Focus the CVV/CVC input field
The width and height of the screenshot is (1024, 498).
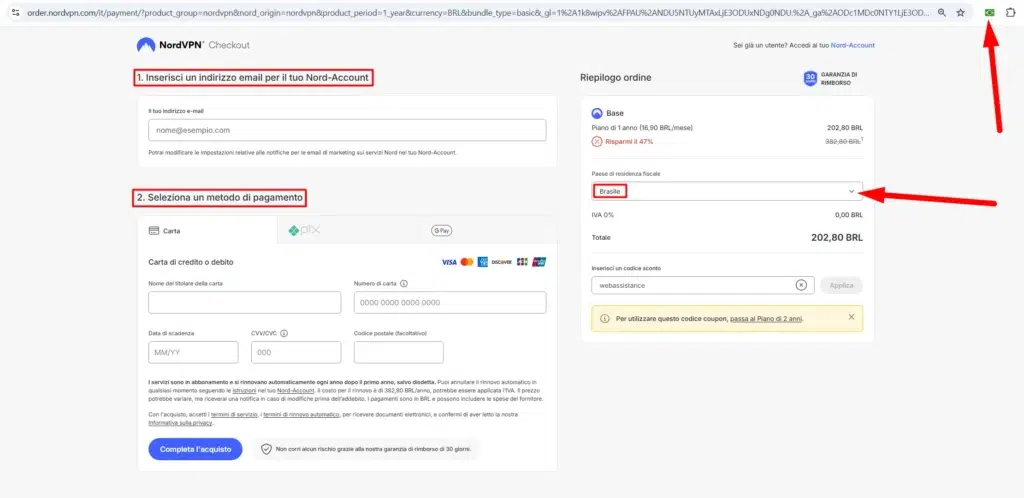tap(296, 352)
